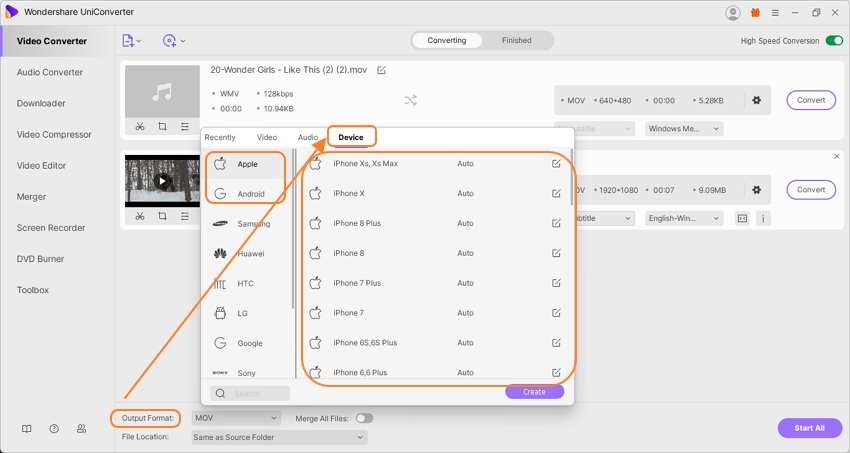Open settings gear for the second file
The height and width of the screenshot is (453, 850).
point(757,190)
